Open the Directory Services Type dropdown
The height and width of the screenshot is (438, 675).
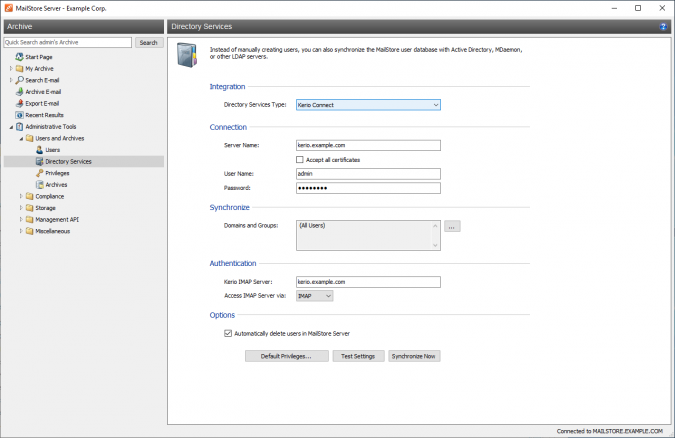368,105
